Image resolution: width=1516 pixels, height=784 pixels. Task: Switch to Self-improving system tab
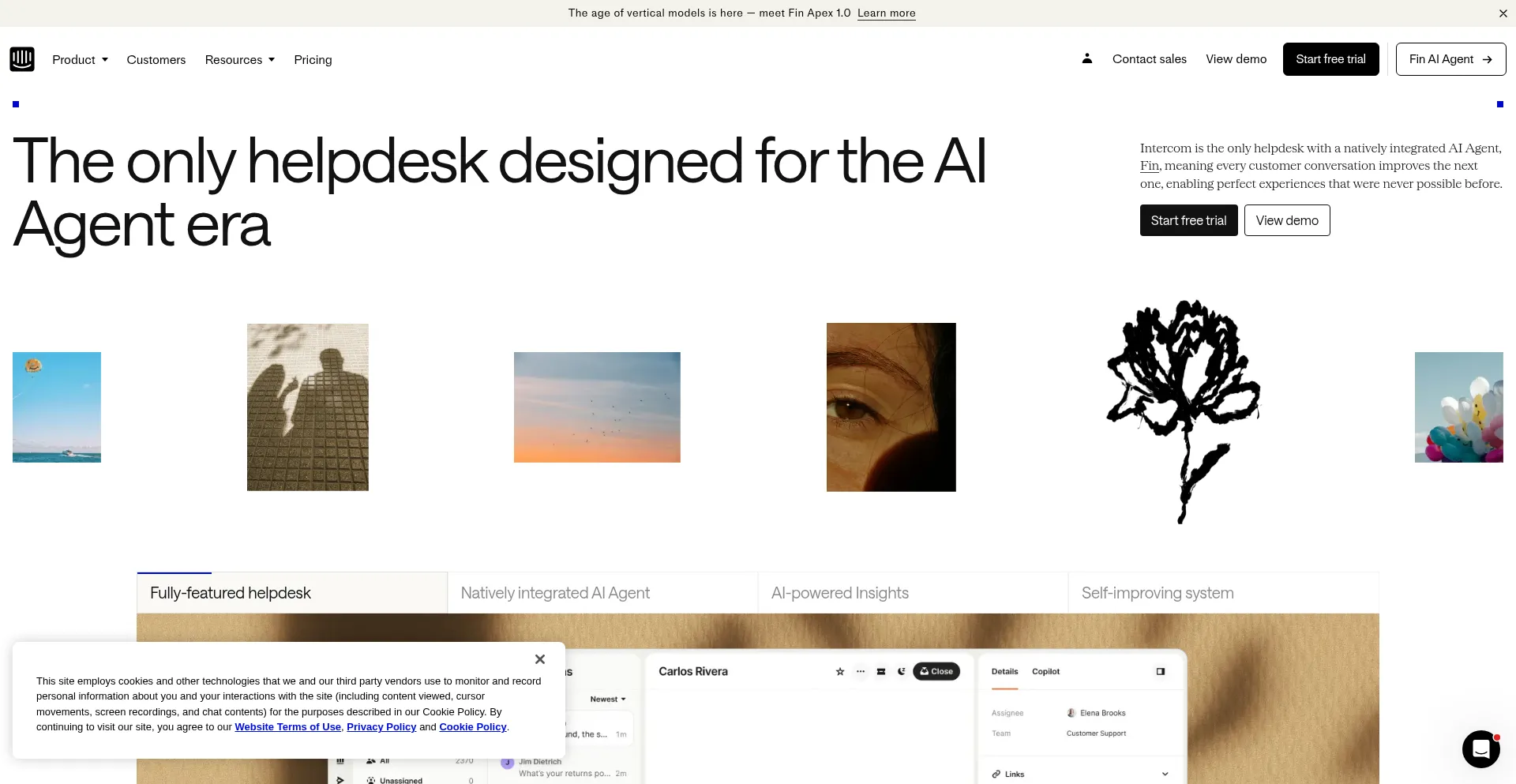(x=1223, y=593)
